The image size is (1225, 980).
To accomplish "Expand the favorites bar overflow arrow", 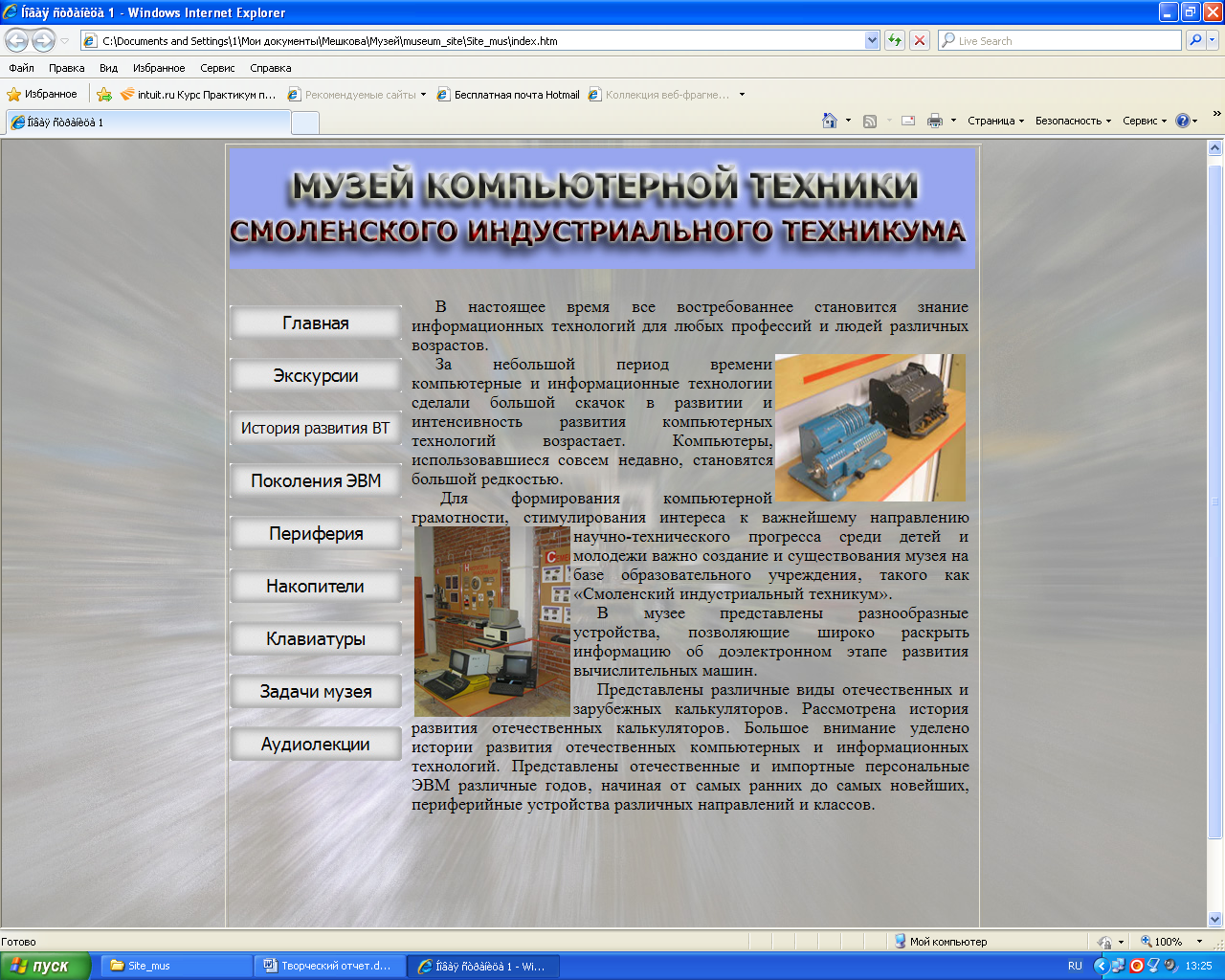I will [x=742, y=95].
